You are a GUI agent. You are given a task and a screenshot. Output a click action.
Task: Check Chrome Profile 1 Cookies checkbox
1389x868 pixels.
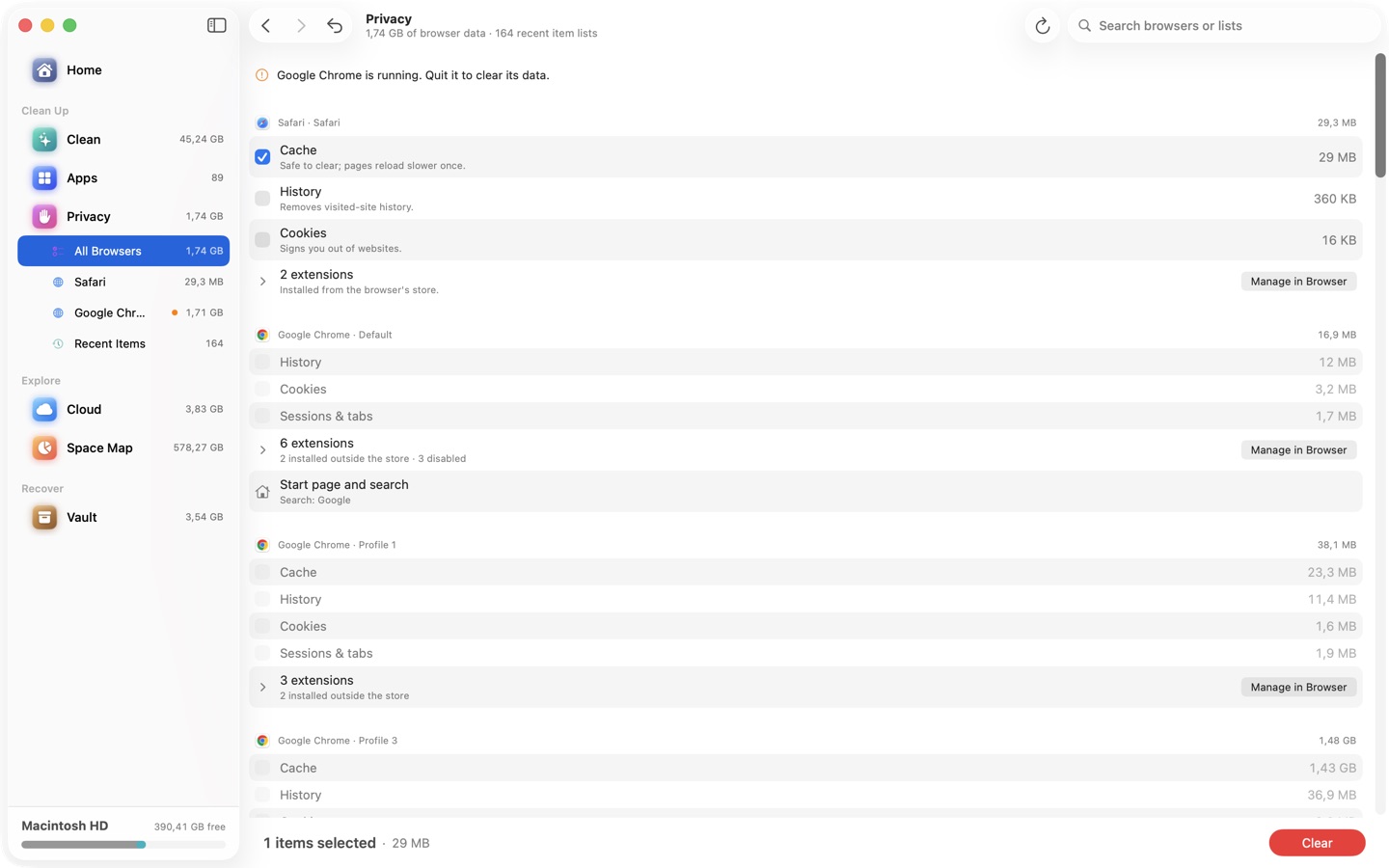click(x=262, y=627)
